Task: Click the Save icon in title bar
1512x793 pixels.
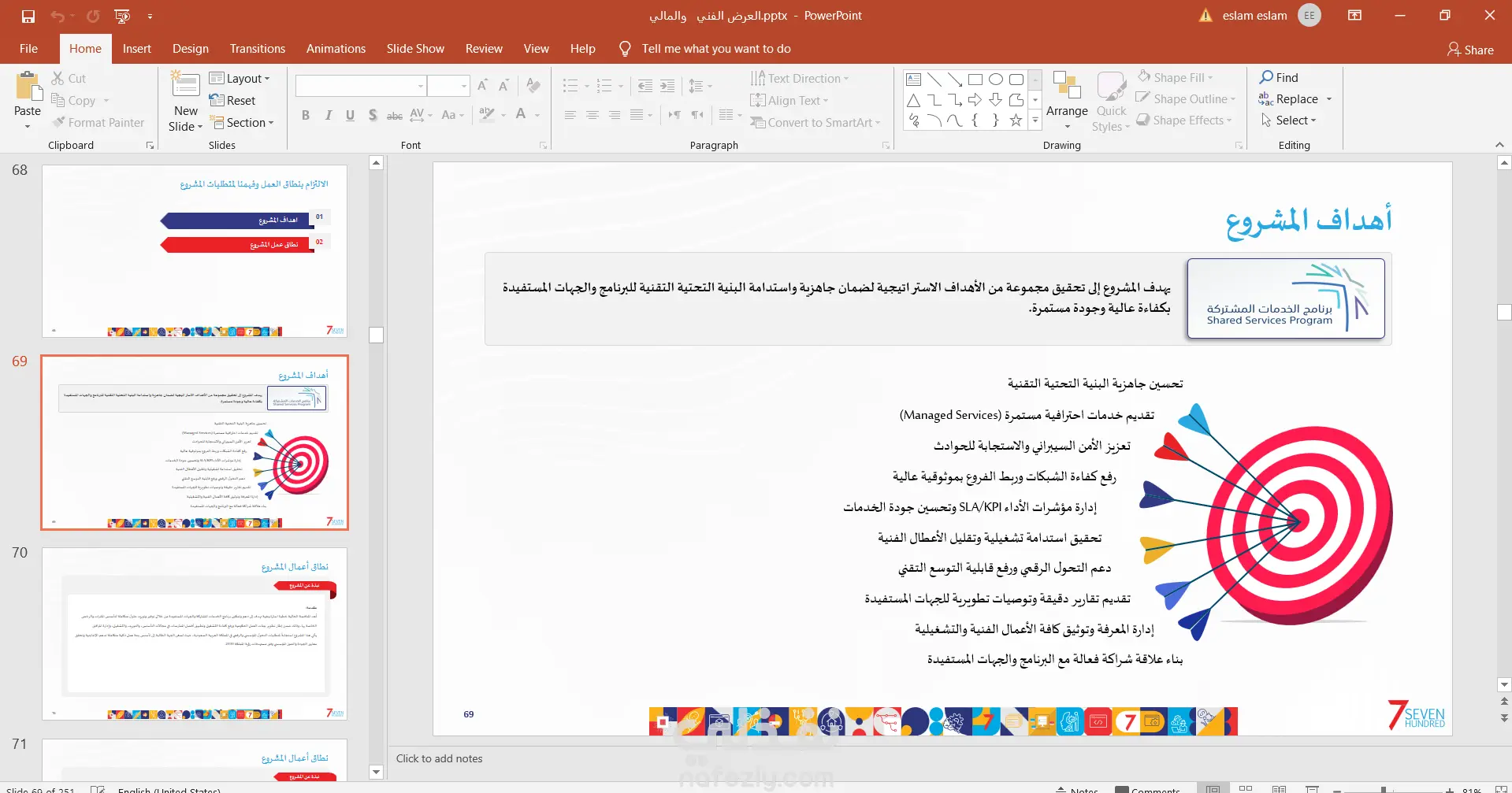Action: [x=28, y=16]
